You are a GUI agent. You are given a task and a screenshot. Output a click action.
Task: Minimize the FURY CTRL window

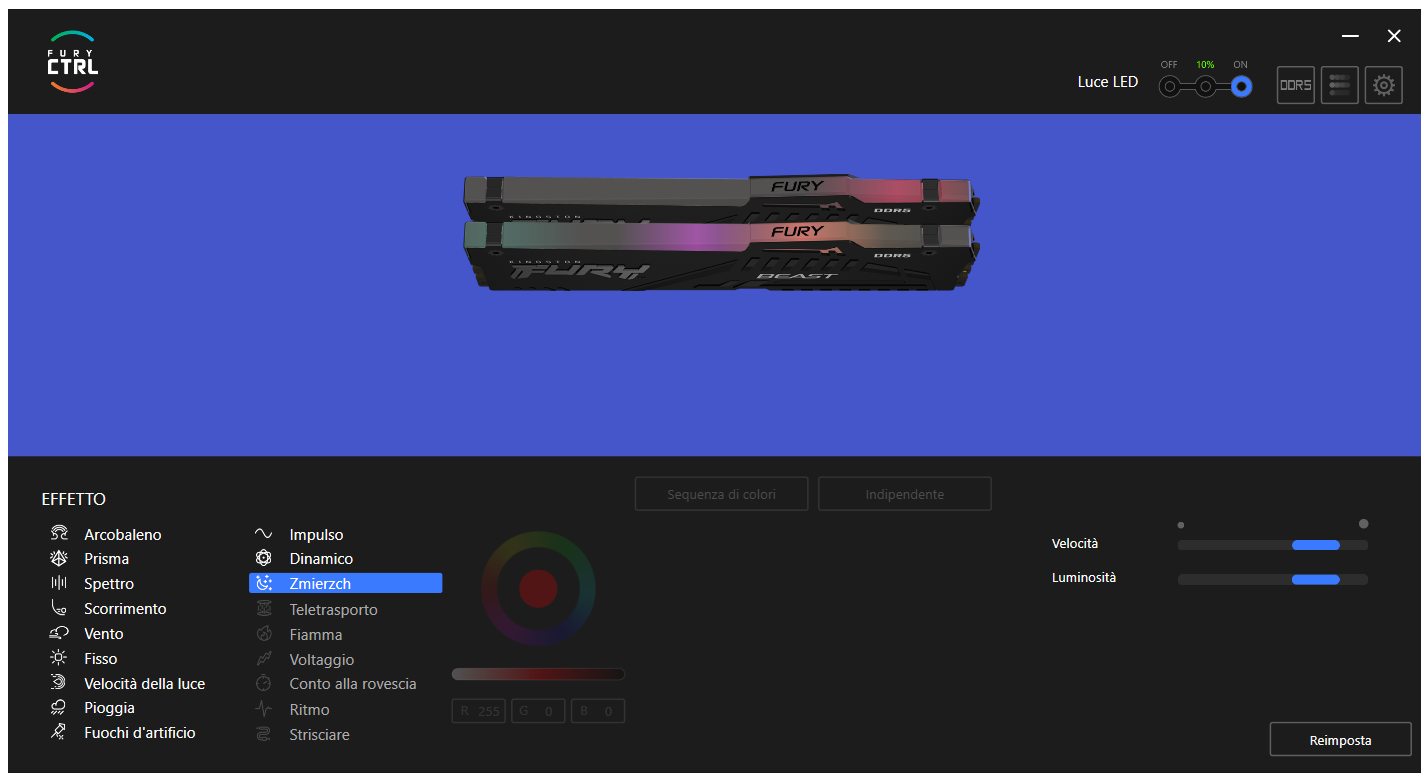pos(1351,36)
